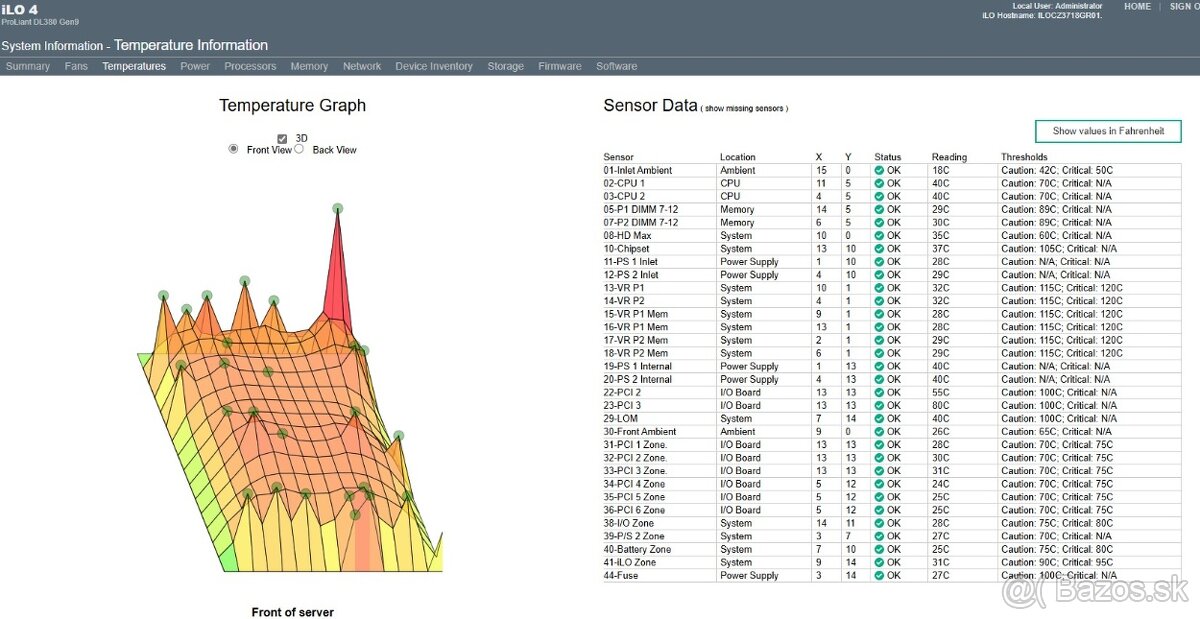Open the Fans tab

pos(76,66)
